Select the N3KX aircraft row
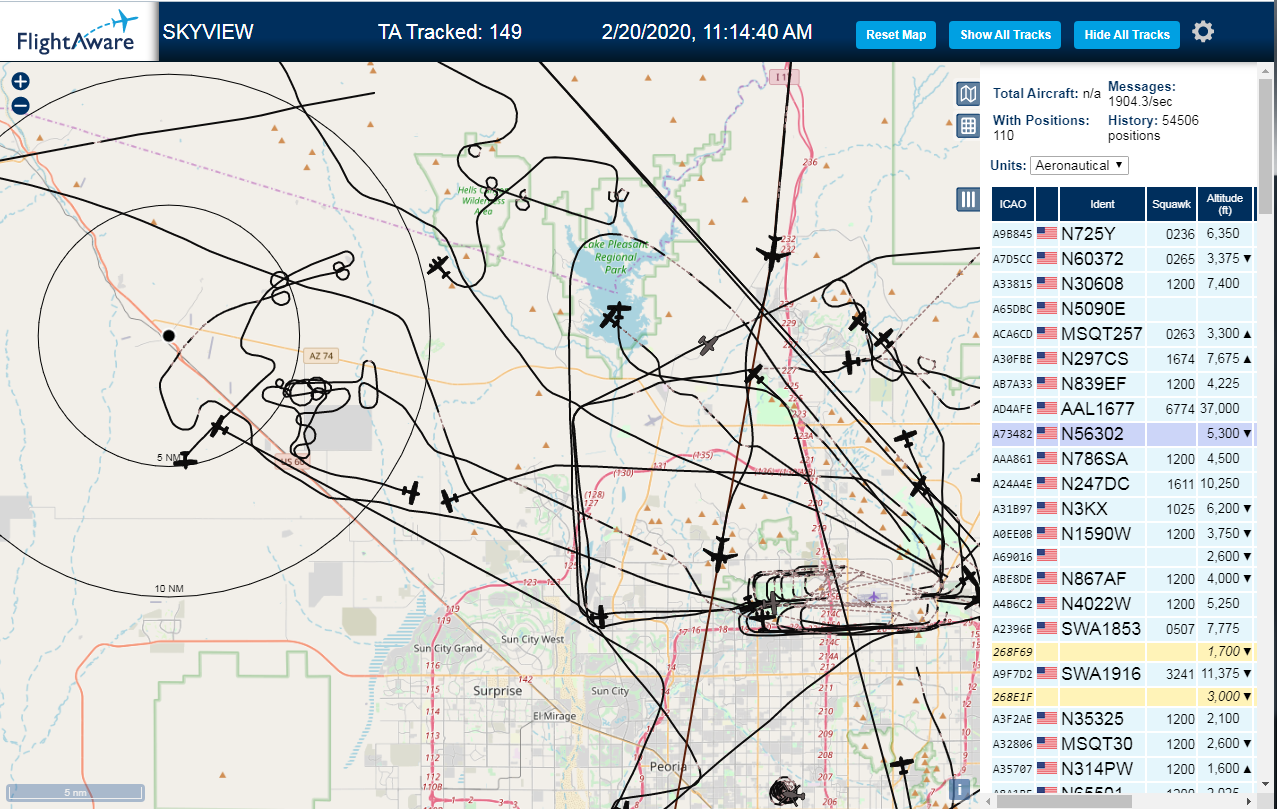Viewport: 1277px width, 809px height. pos(1124,509)
